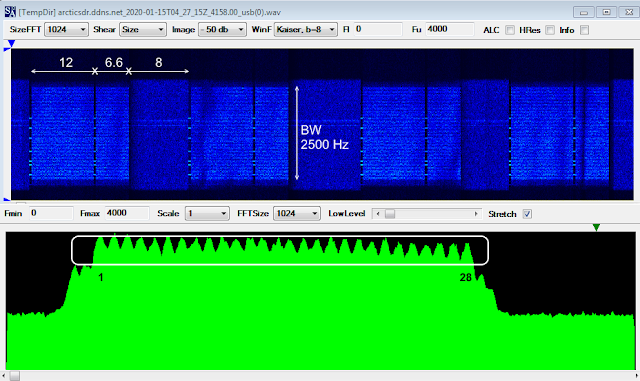640x381 pixels.
Task: Expand the Scale dropdown
Action: point(207,214)
